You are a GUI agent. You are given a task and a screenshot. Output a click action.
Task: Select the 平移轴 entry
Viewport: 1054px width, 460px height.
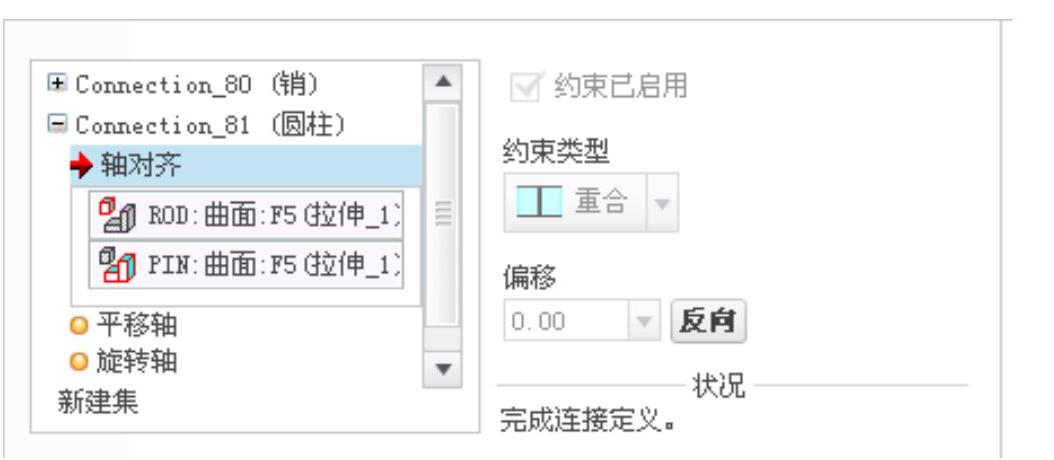point(137,325)
